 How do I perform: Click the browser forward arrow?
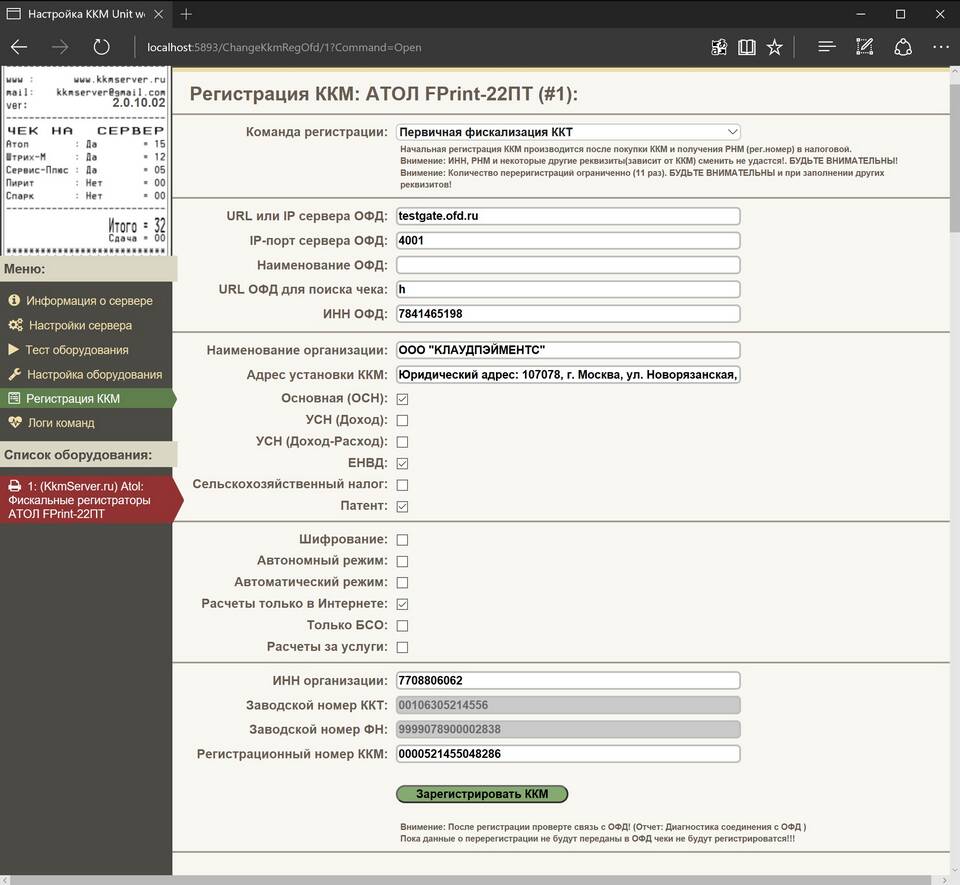click(x=60, y=47)
